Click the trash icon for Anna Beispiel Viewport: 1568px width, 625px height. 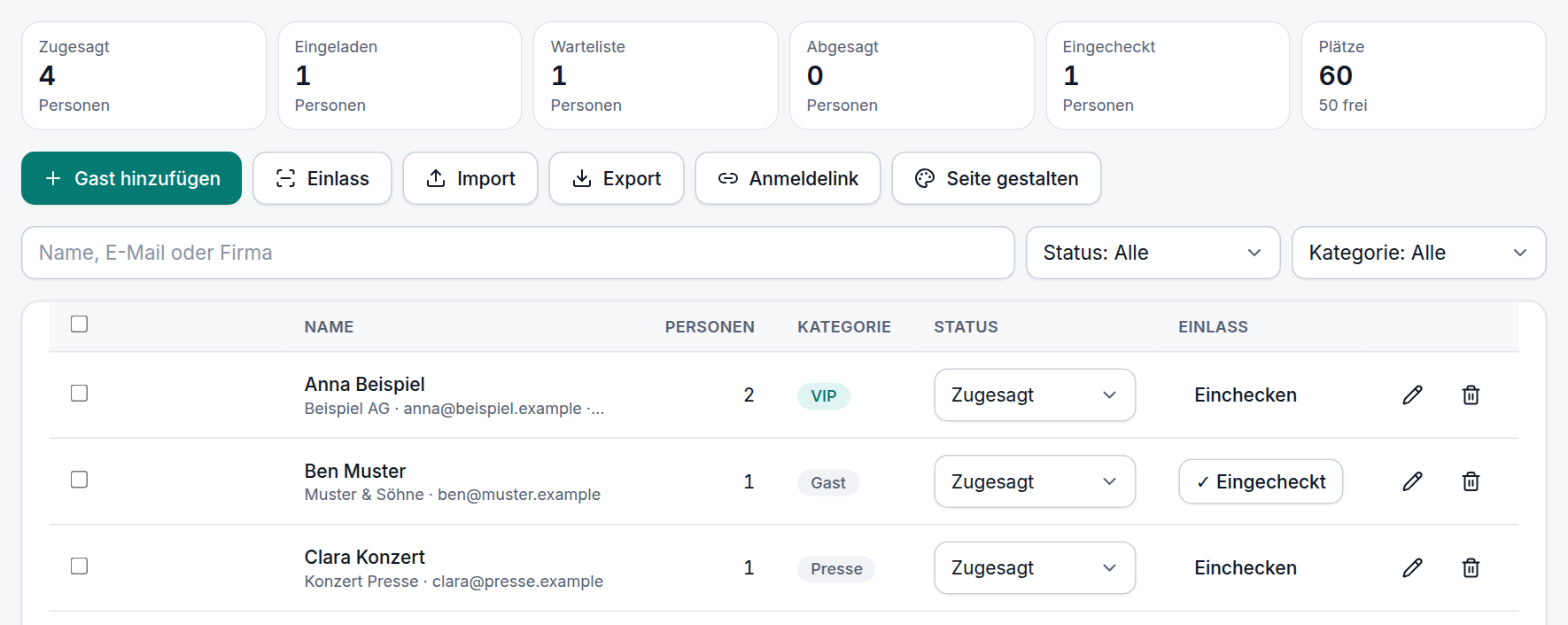tap(1471, 395)
